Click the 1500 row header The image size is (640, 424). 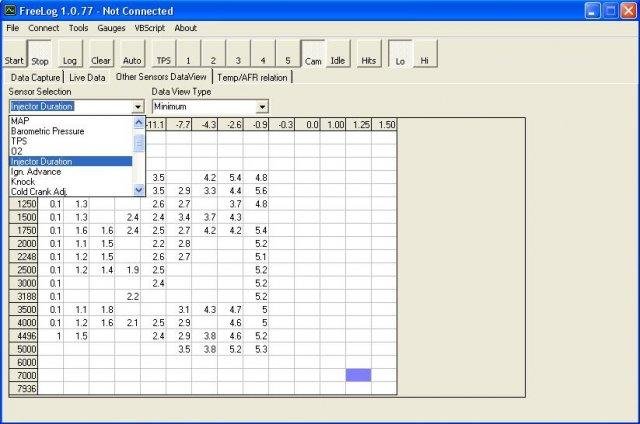(24, 217)
